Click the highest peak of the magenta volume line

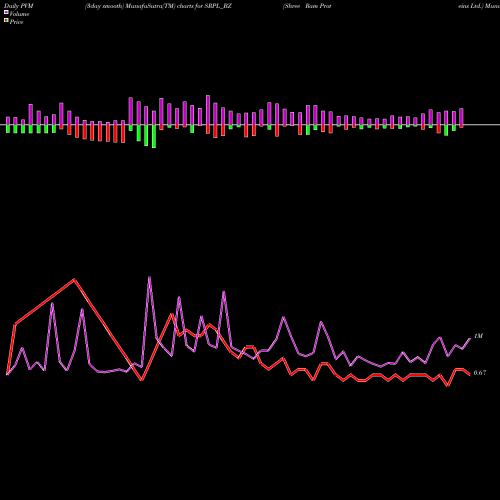coord(149,277)
